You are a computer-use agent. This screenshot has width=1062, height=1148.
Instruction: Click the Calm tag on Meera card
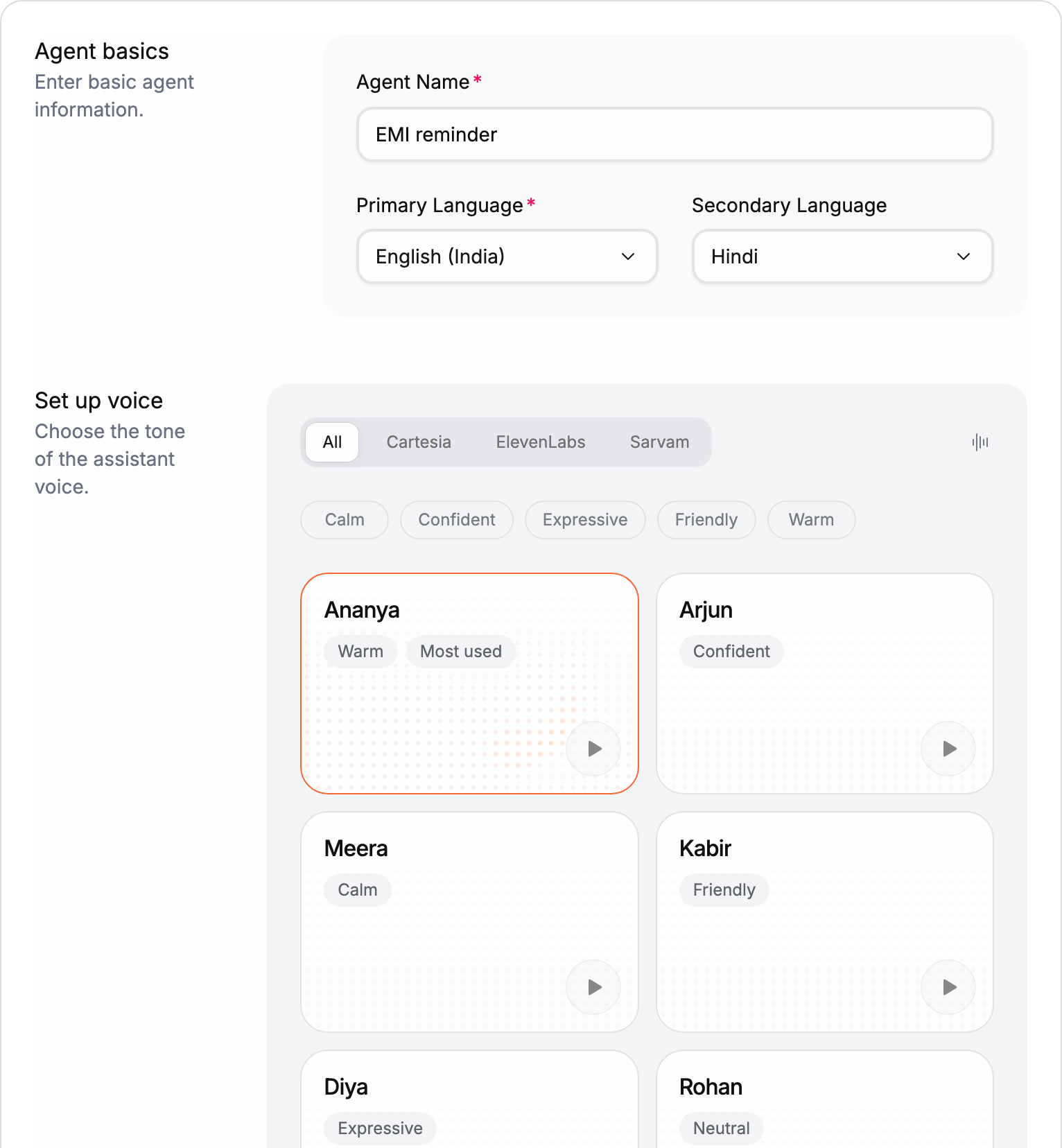[358, 890]
